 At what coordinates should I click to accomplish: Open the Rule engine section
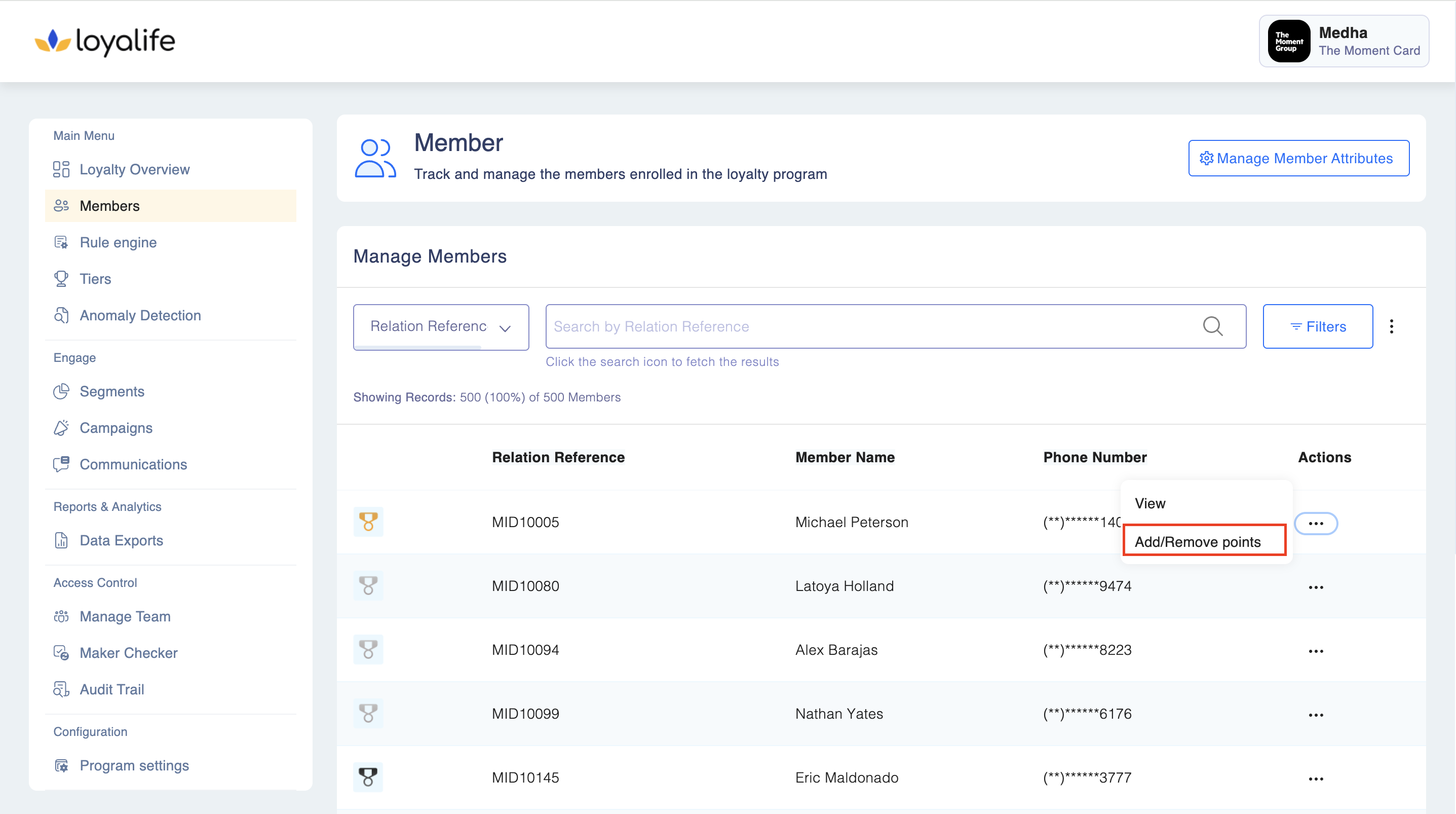point(118,242)
